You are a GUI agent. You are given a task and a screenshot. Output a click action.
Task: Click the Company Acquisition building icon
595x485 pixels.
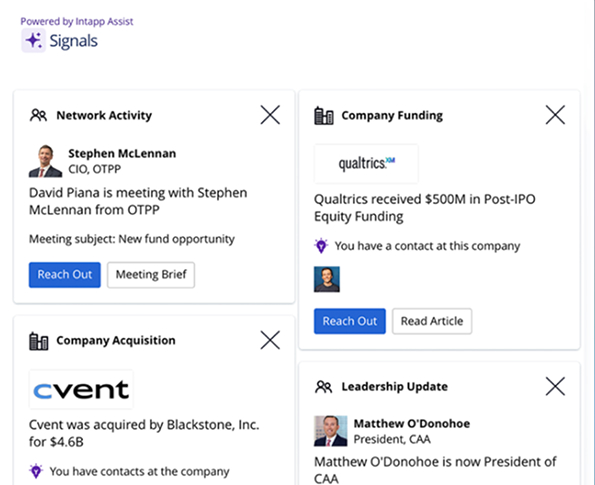tap(39, 341)
